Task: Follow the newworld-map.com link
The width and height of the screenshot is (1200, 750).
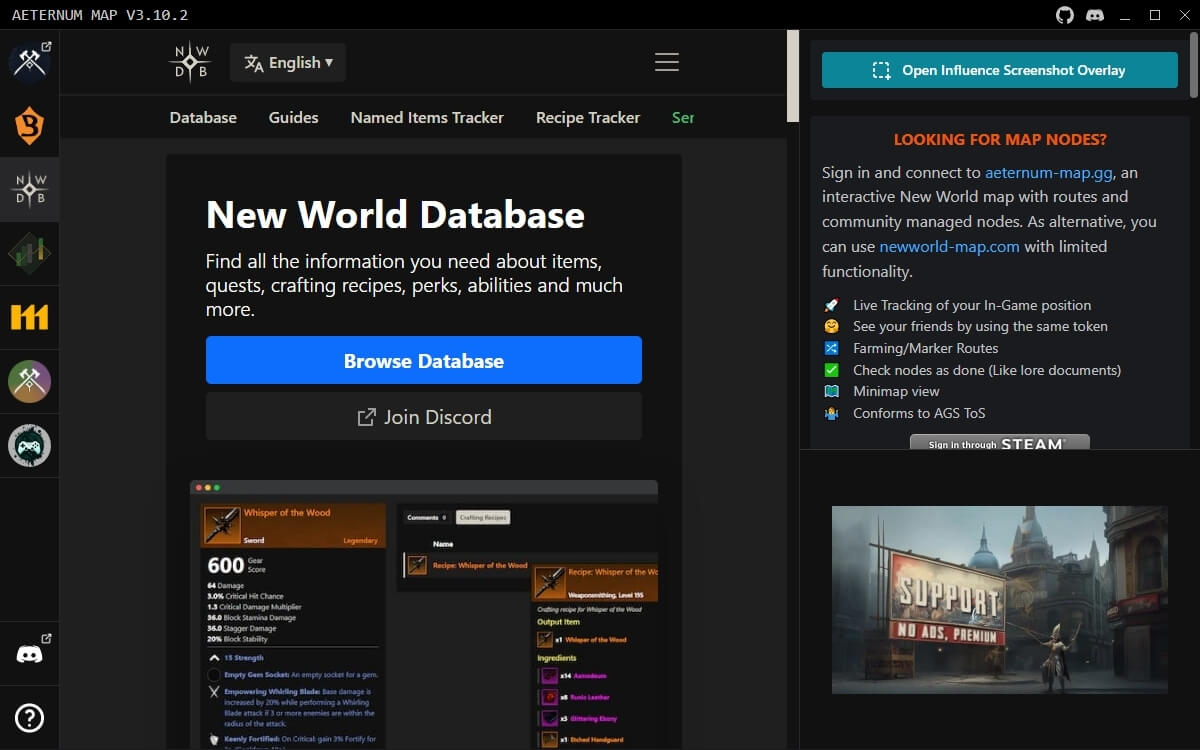Action: point(950,246)
